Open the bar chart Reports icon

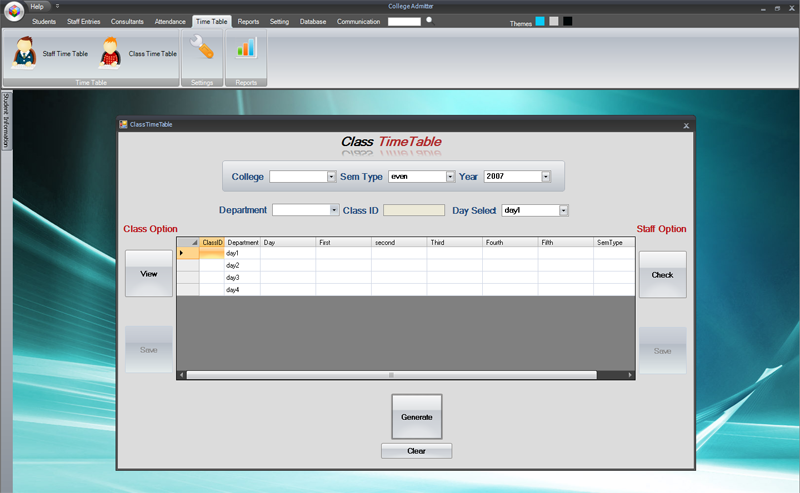tap(246, 47)
